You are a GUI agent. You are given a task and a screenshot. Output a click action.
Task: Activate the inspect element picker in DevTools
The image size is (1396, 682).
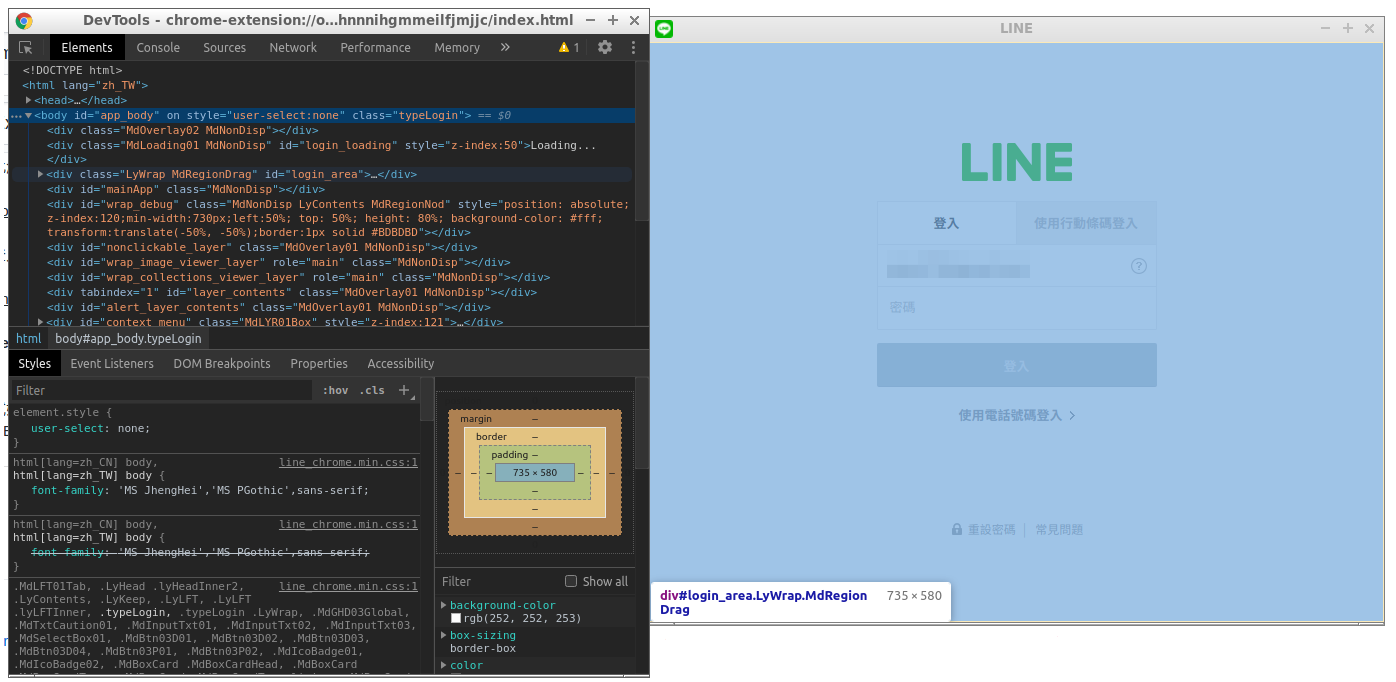(25, 47)
